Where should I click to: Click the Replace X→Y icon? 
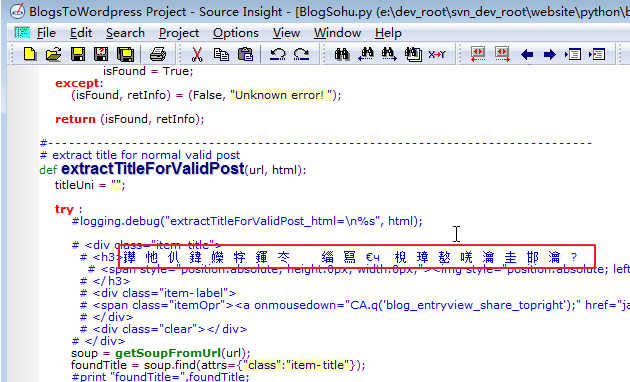tap(437, 54)
